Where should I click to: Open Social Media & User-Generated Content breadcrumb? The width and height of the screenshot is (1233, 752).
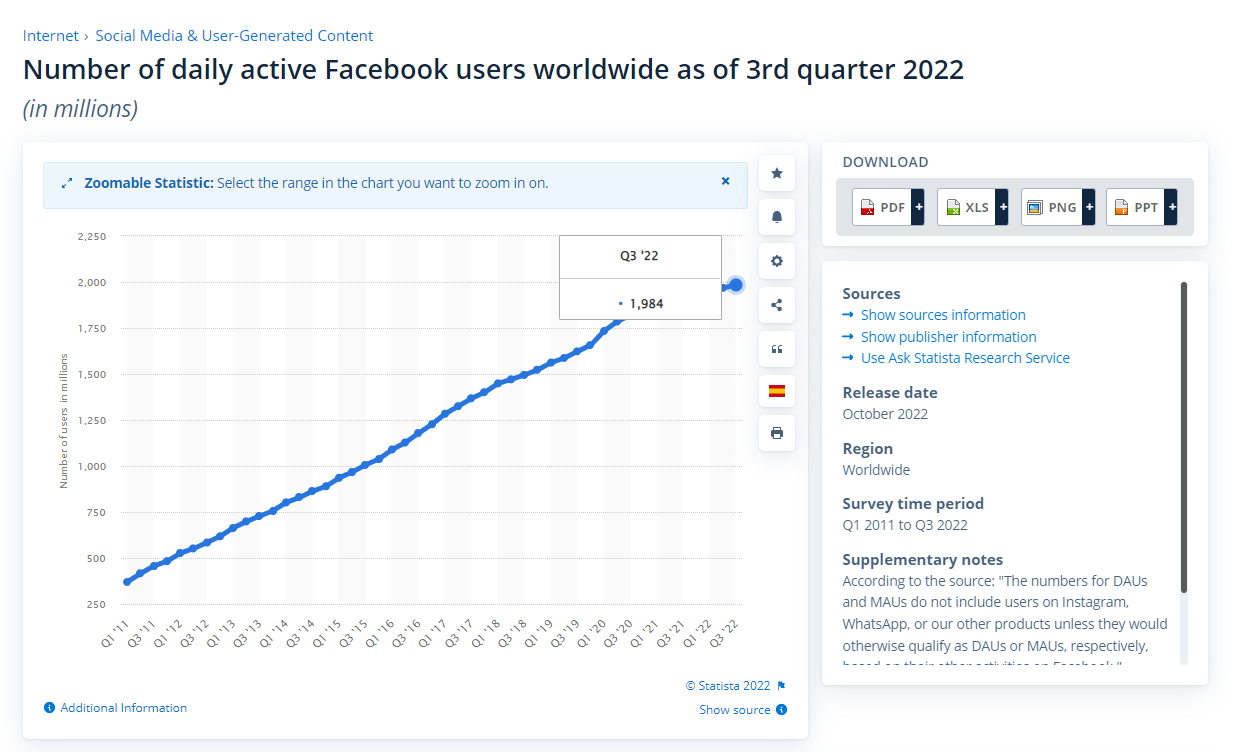pos(234,36)
